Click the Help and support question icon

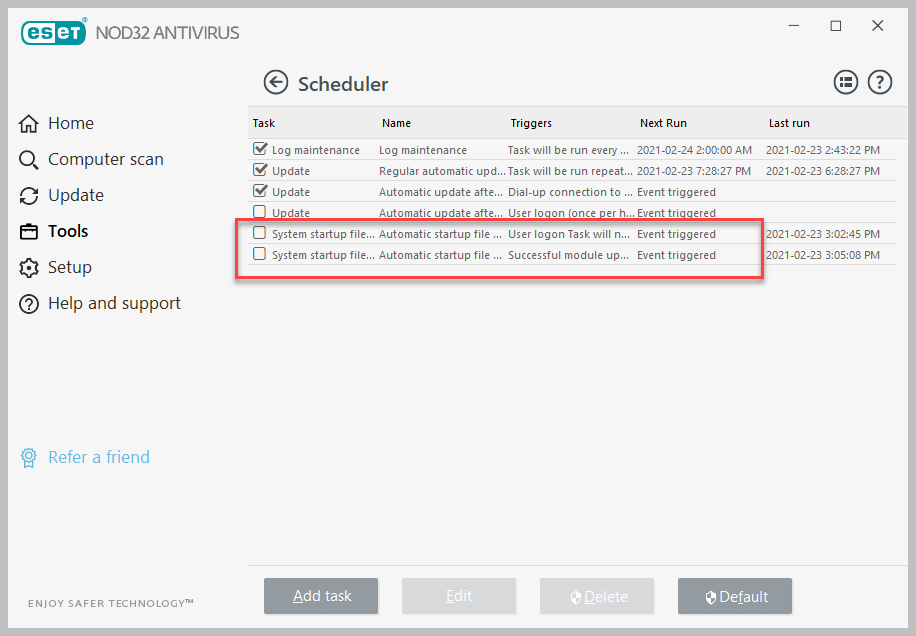click(29, 304)
